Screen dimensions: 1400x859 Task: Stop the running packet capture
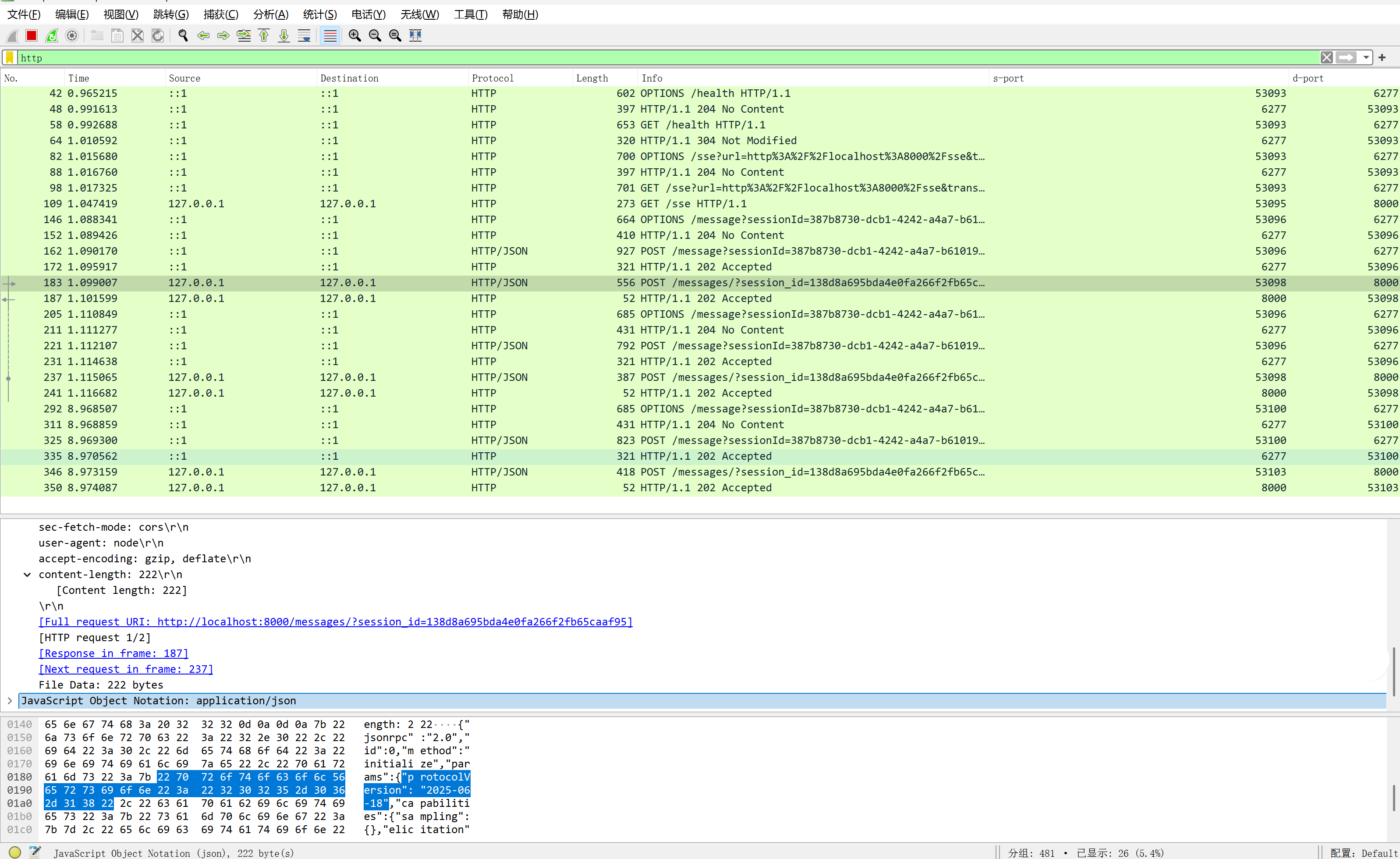pyautogui.click(x=32, y=36)
